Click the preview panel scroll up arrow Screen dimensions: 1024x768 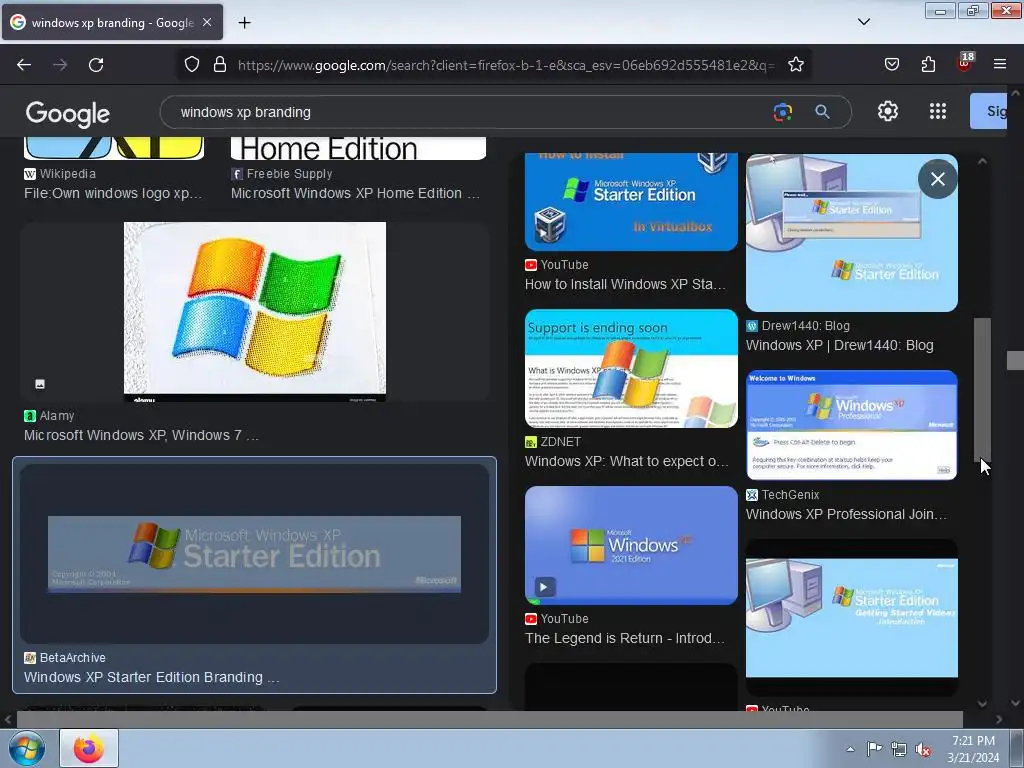982,161
